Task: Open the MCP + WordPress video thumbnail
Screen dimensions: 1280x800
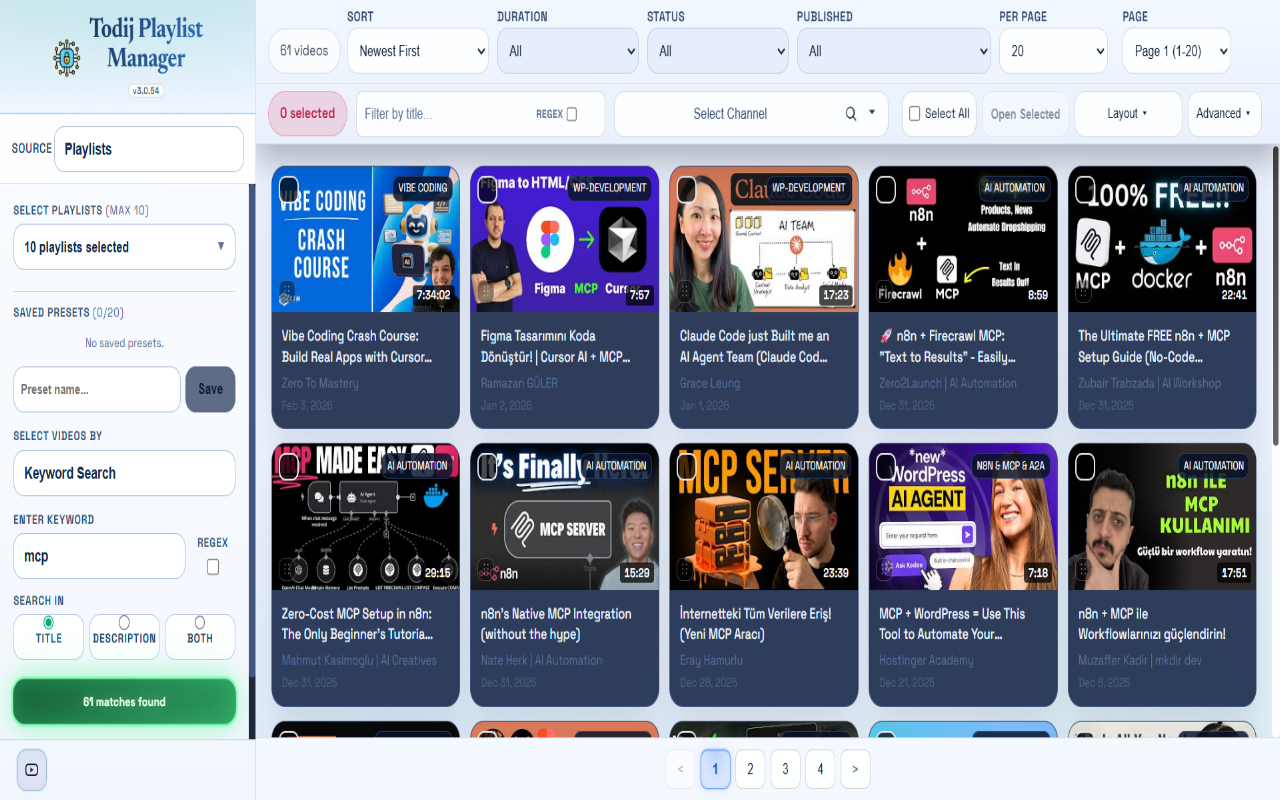Action: pyautogui.click(x=963, y=517)
